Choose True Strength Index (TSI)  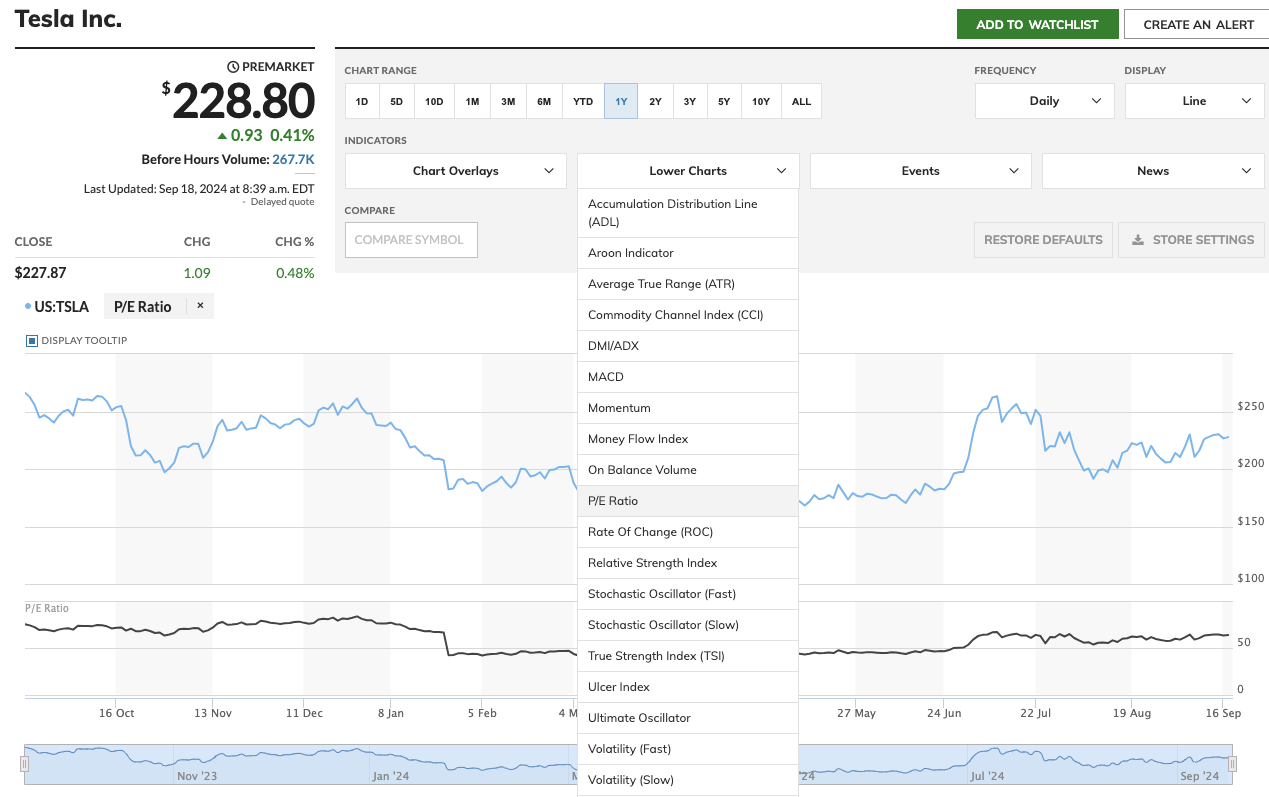click(x=688, y=656)
